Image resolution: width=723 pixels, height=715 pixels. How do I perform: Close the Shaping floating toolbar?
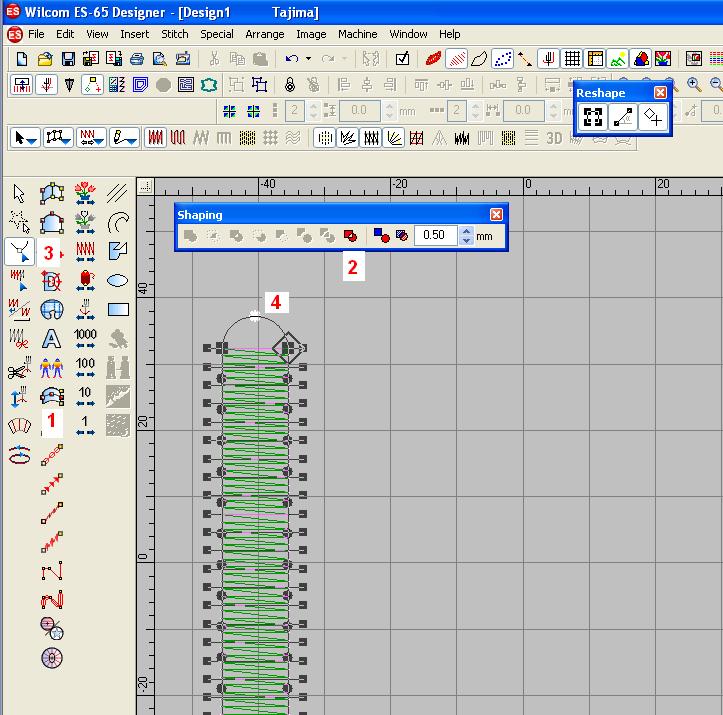[x=496, y=214]
